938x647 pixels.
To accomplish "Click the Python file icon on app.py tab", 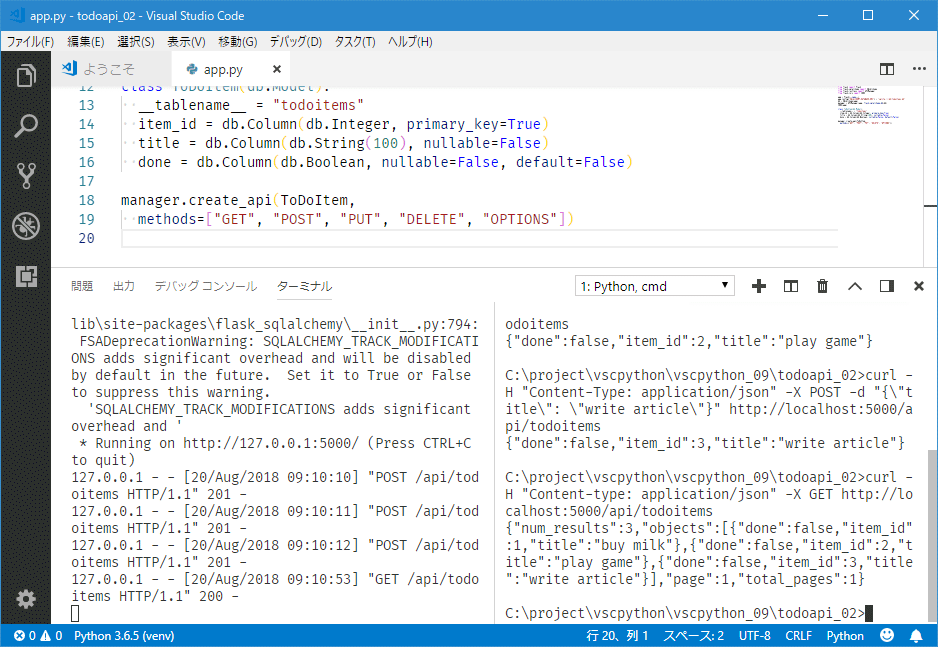I will coord(192,69).
